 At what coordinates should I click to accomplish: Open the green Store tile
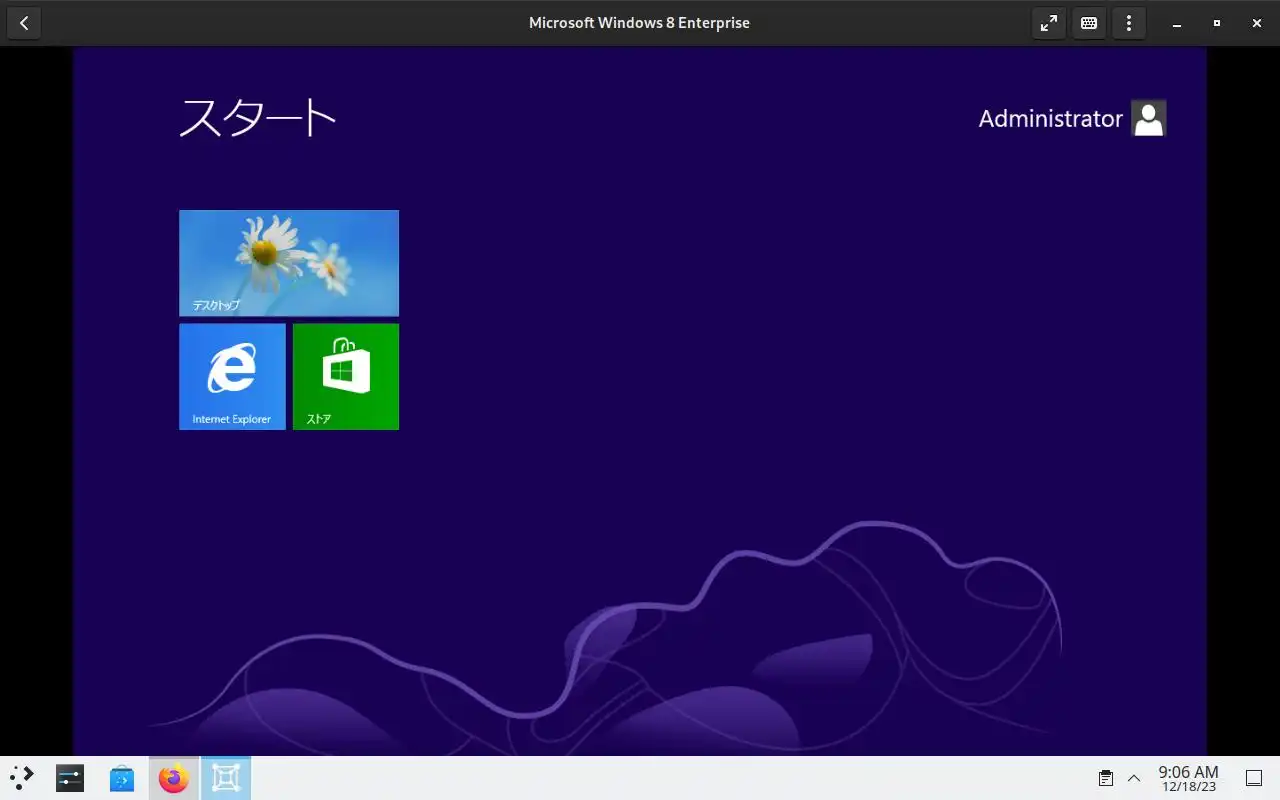[x=346, y=376]
